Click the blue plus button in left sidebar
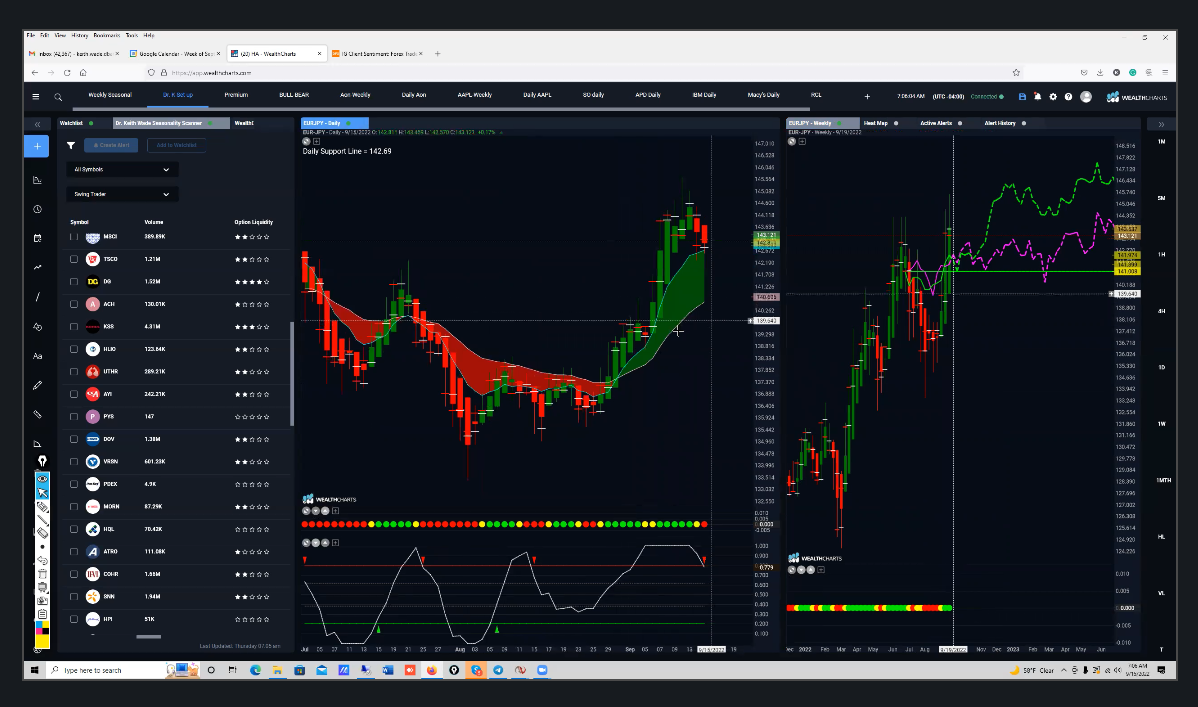Viewport: 1198px width, 707px height. click(x=37, y=146)
